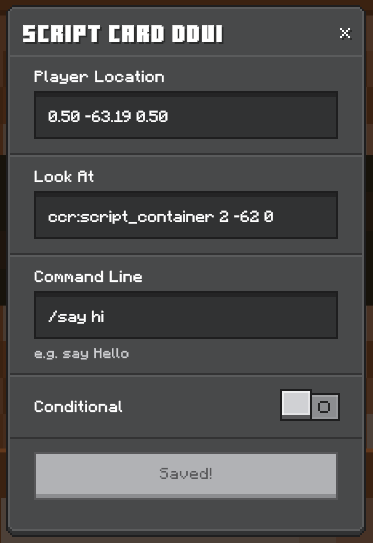Click the Command Line label
The width and height of the screenshot is (373, 543).
[88, 277]
